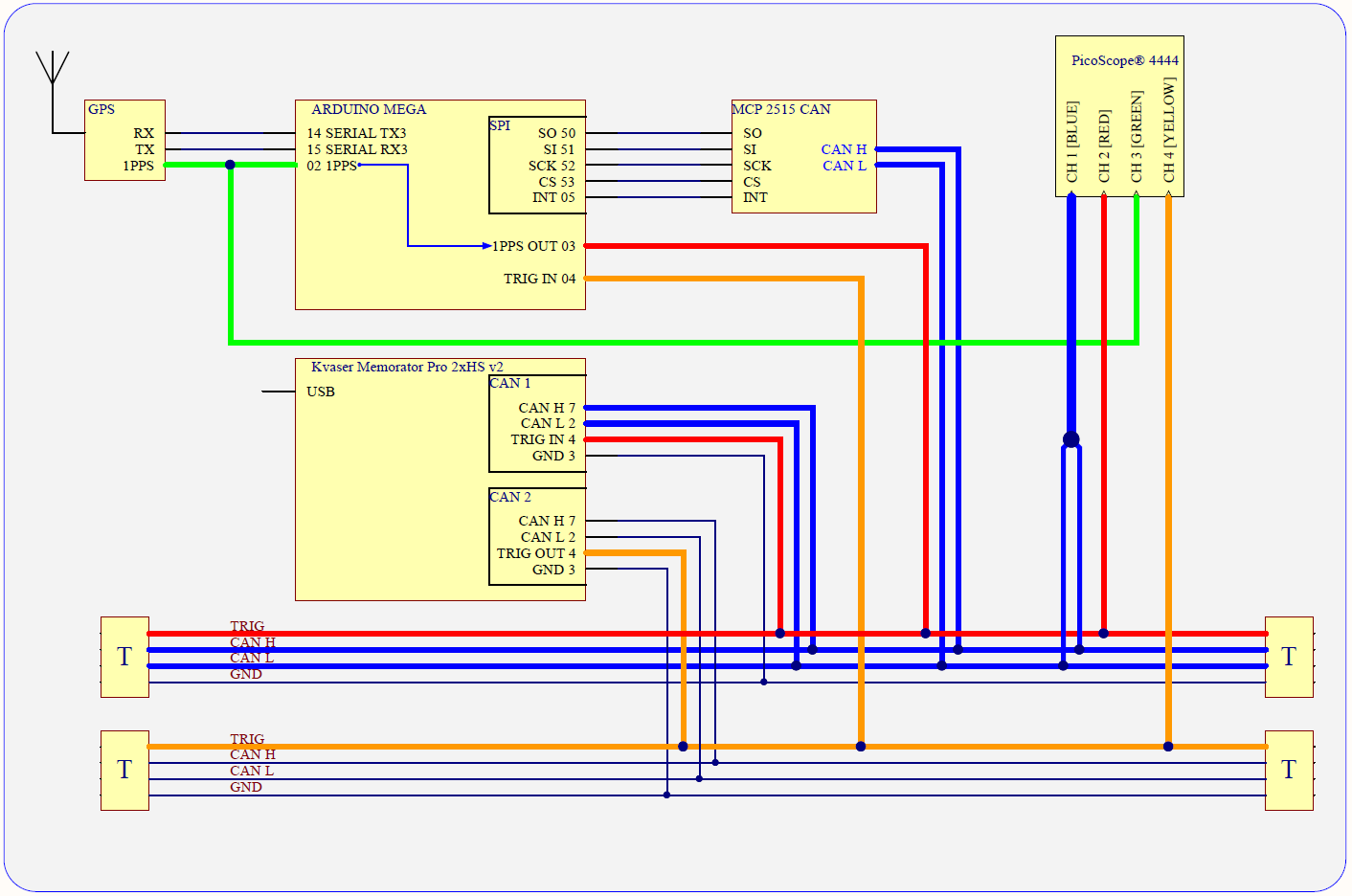Screen dimensions: 1352x896
Task: Click the T terminator at right end of orange TRIG bus
Action: pyautogui.click(x=1289, y=771)
